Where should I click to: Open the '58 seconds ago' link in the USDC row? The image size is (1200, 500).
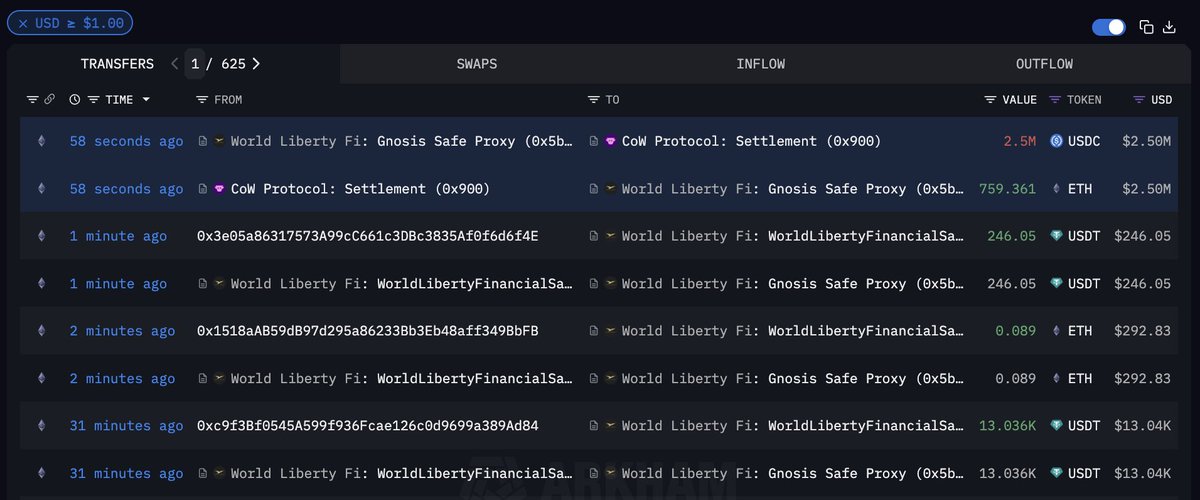tap(126, 141)
